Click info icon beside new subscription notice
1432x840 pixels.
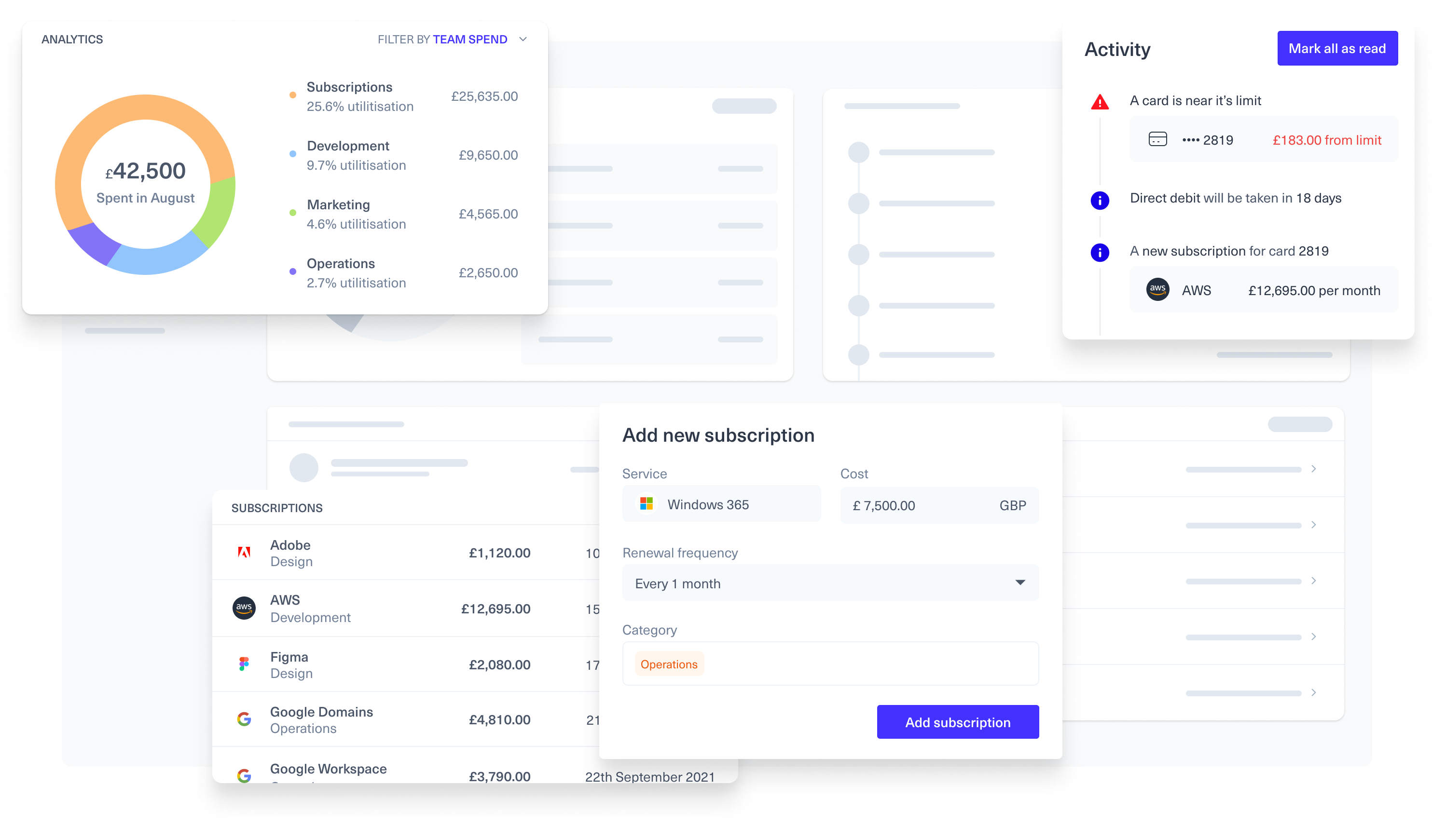click(x=1100, y=252)
